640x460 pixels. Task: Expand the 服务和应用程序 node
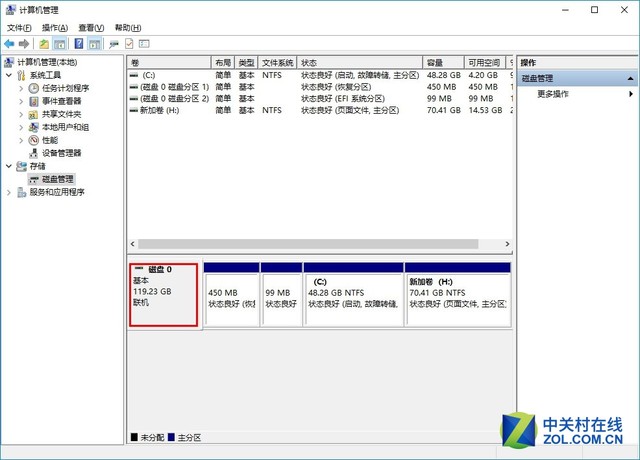(x=9, y=192)
